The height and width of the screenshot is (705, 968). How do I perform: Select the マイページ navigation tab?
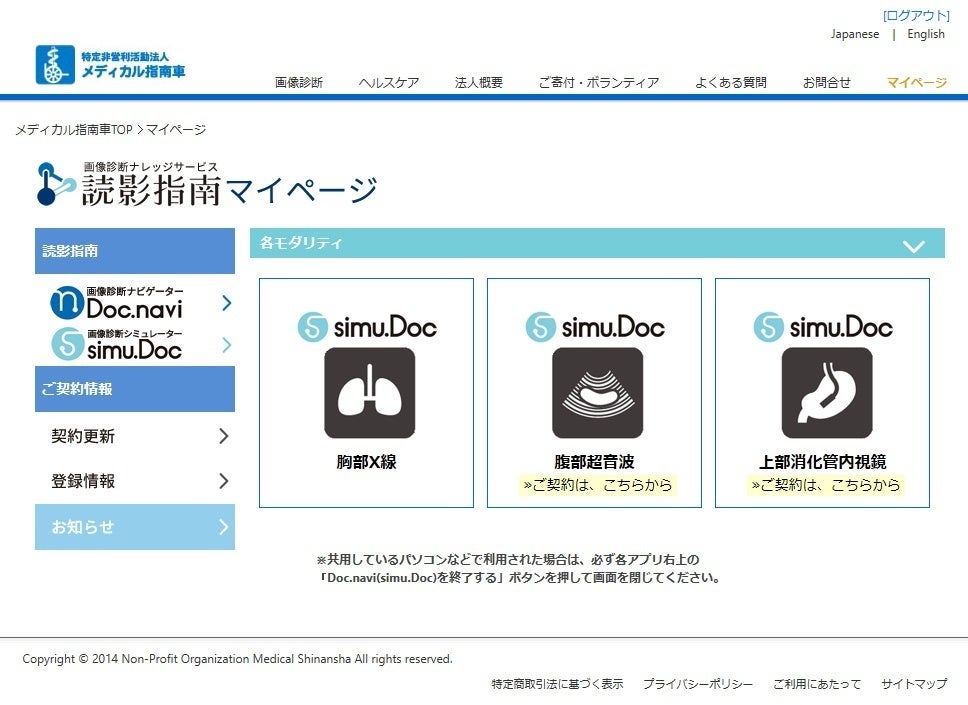(x=916, y=83)
